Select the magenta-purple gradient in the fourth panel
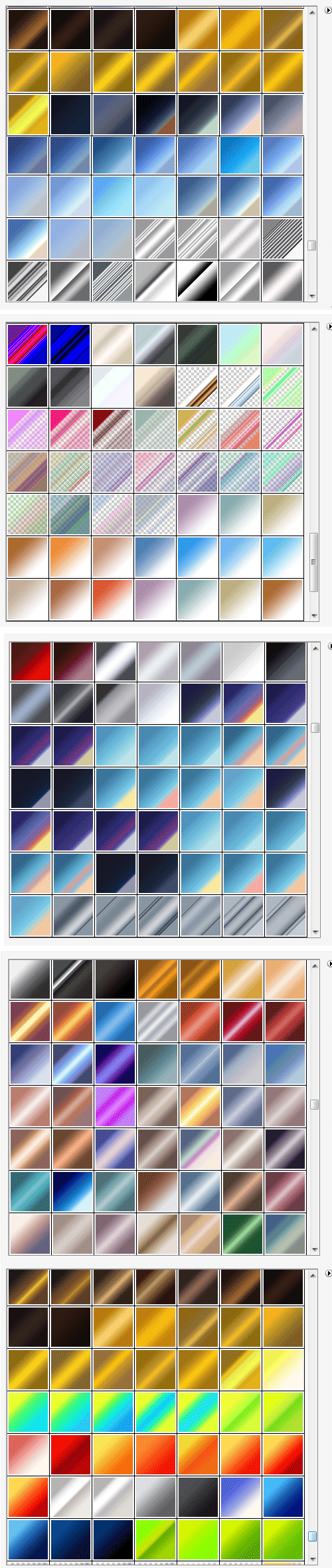332x1568 pixels. 115,1108
